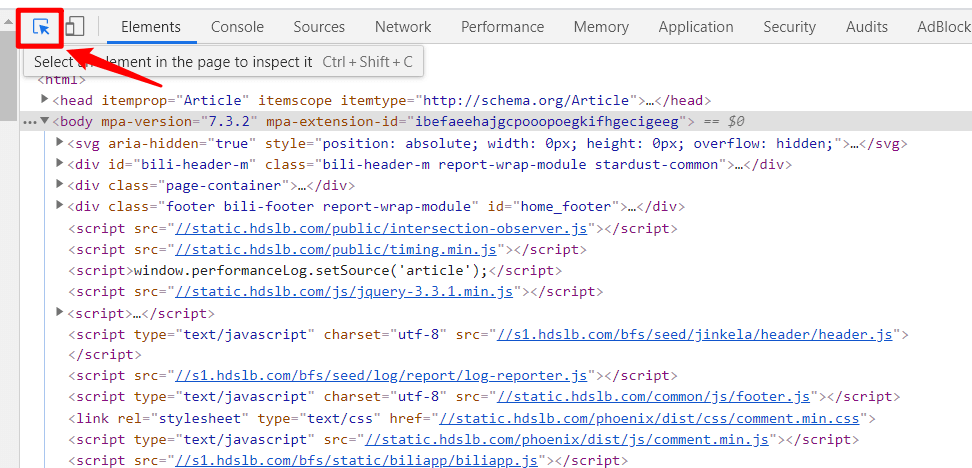This screenshot has height=468, width=972.
Task: Open the Elements tab
Action: coord(151,27)
